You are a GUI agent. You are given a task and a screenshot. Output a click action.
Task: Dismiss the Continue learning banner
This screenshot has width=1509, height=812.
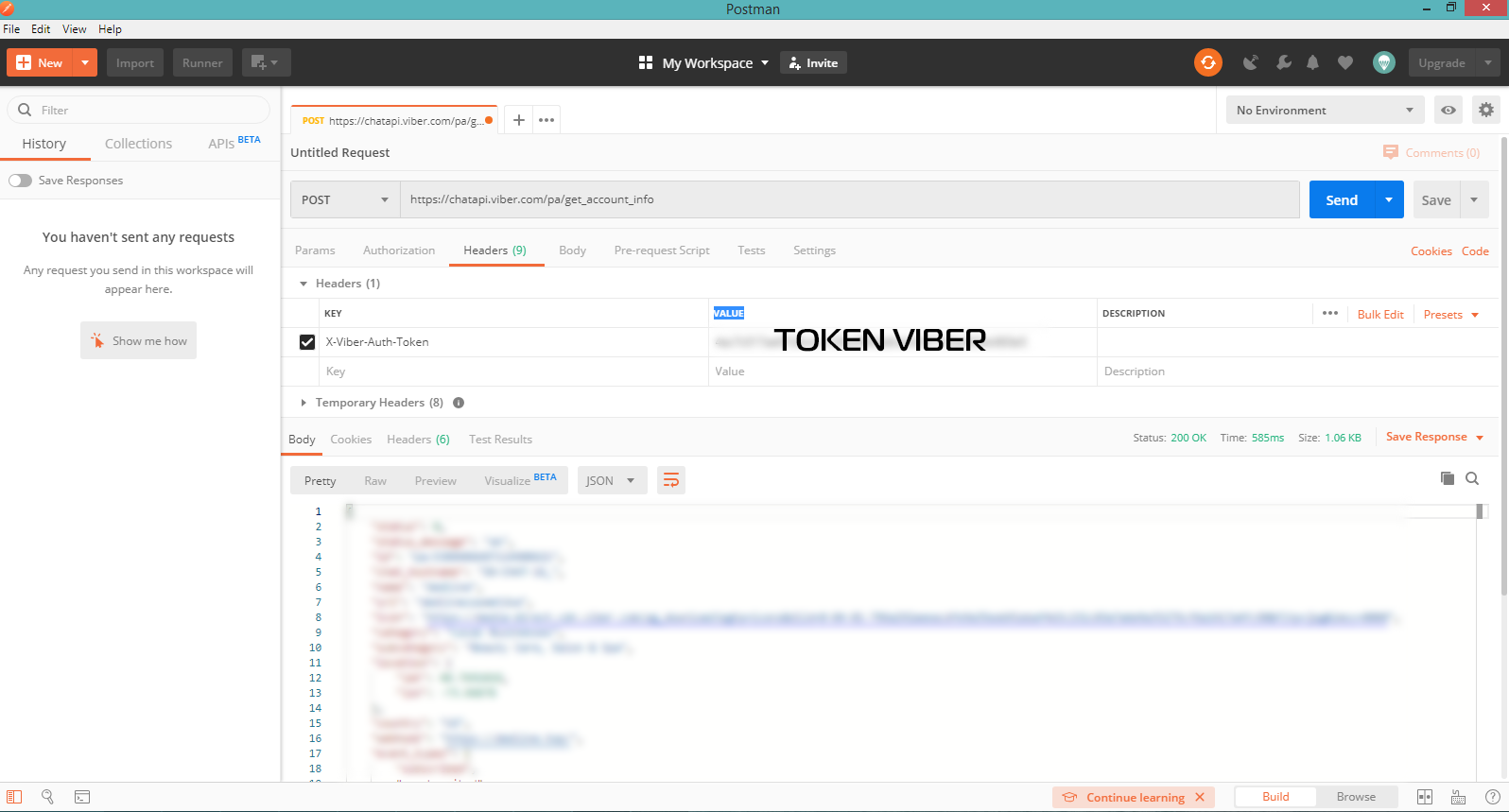tap(1200, 797)
